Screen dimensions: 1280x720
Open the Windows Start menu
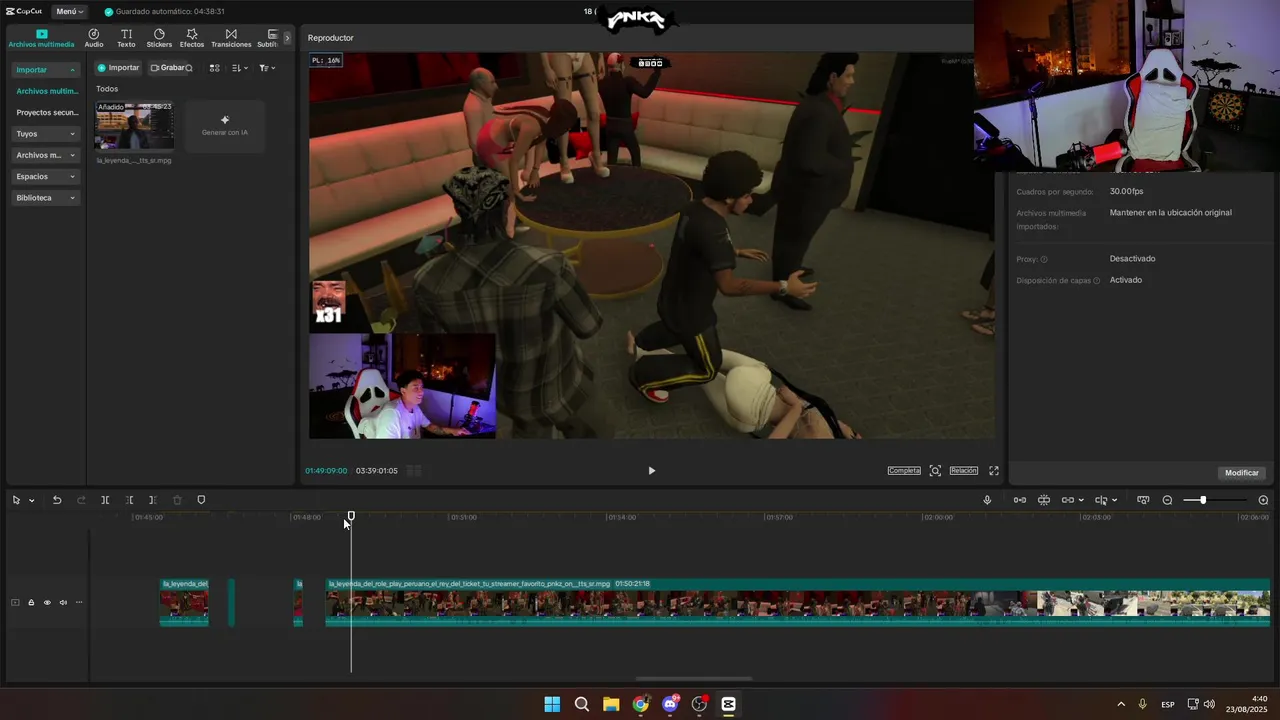pos(552,704)
